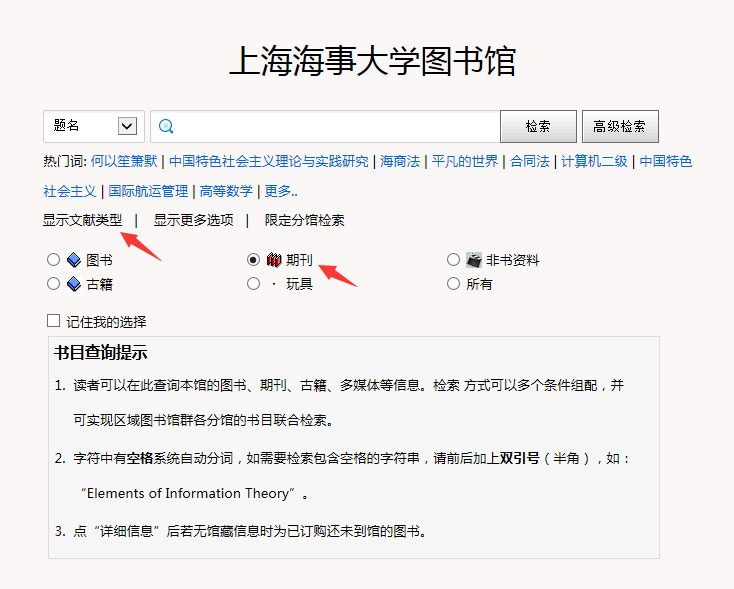Select the 图书 radio button
The height and width of the screenshot is (589, 734).
[53, 259]
